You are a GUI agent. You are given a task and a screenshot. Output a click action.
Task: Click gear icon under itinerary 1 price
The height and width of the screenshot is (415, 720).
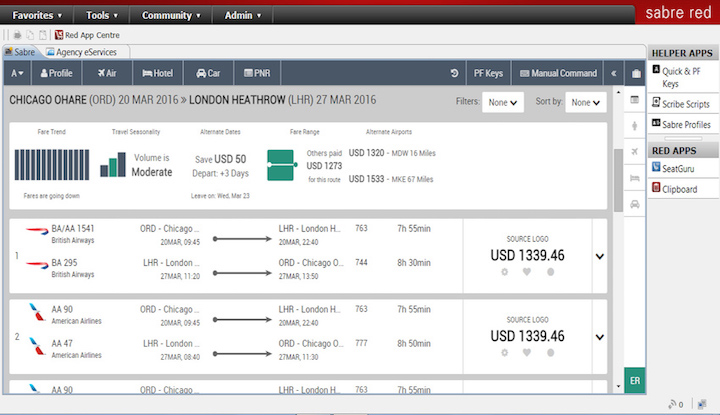coord(505,272)
